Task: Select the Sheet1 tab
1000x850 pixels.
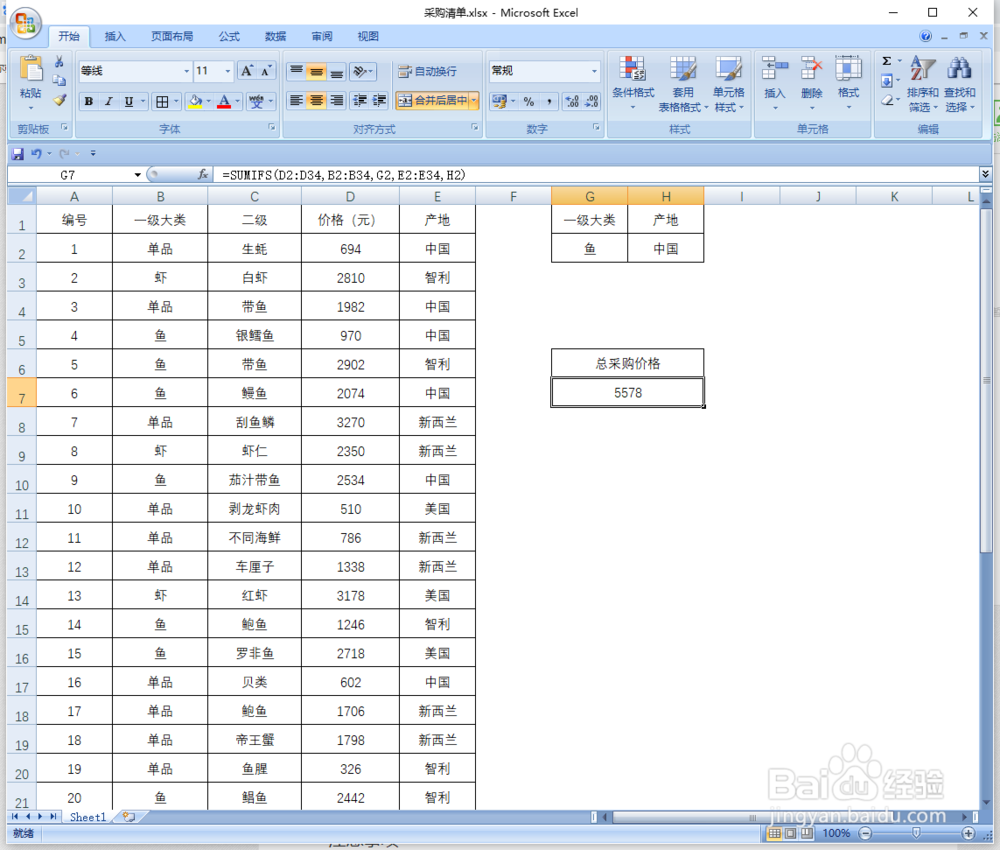Action: point(88,817)
